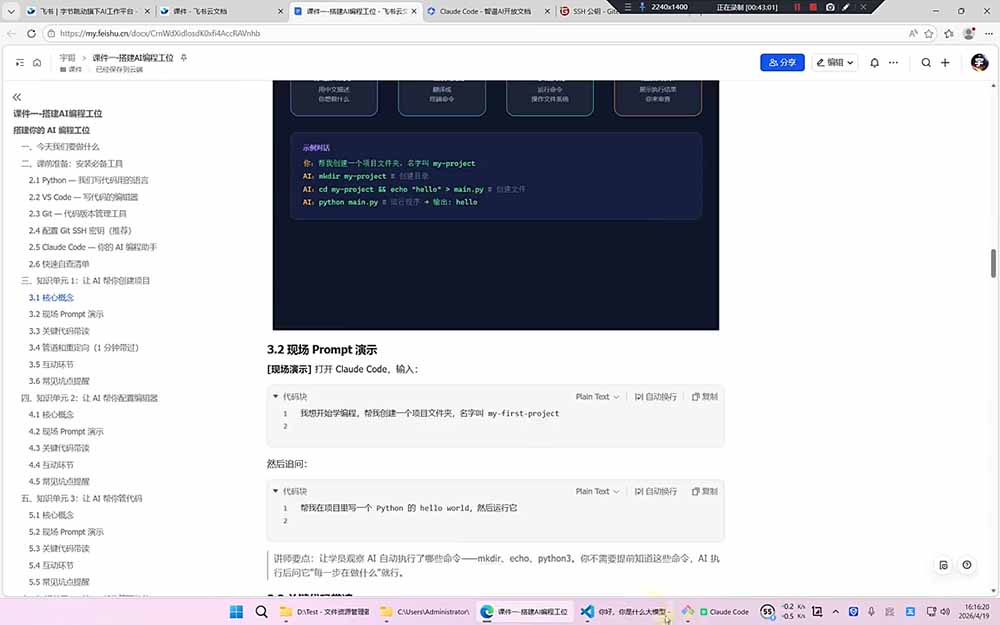Jump to outline item 2.5 Claude Code
The image size is (1000, 625).
click(x=92, y=247)
